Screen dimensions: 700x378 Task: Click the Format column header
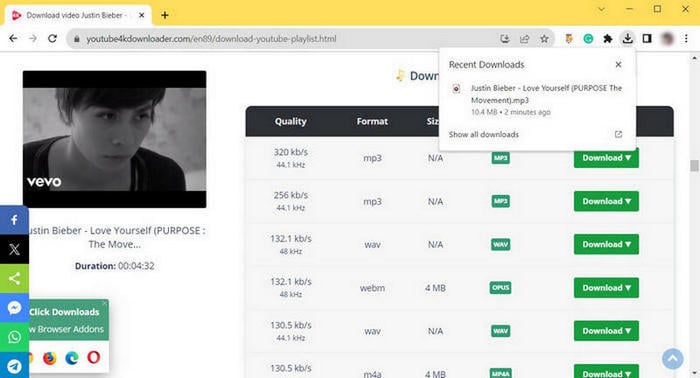(372, 121)
